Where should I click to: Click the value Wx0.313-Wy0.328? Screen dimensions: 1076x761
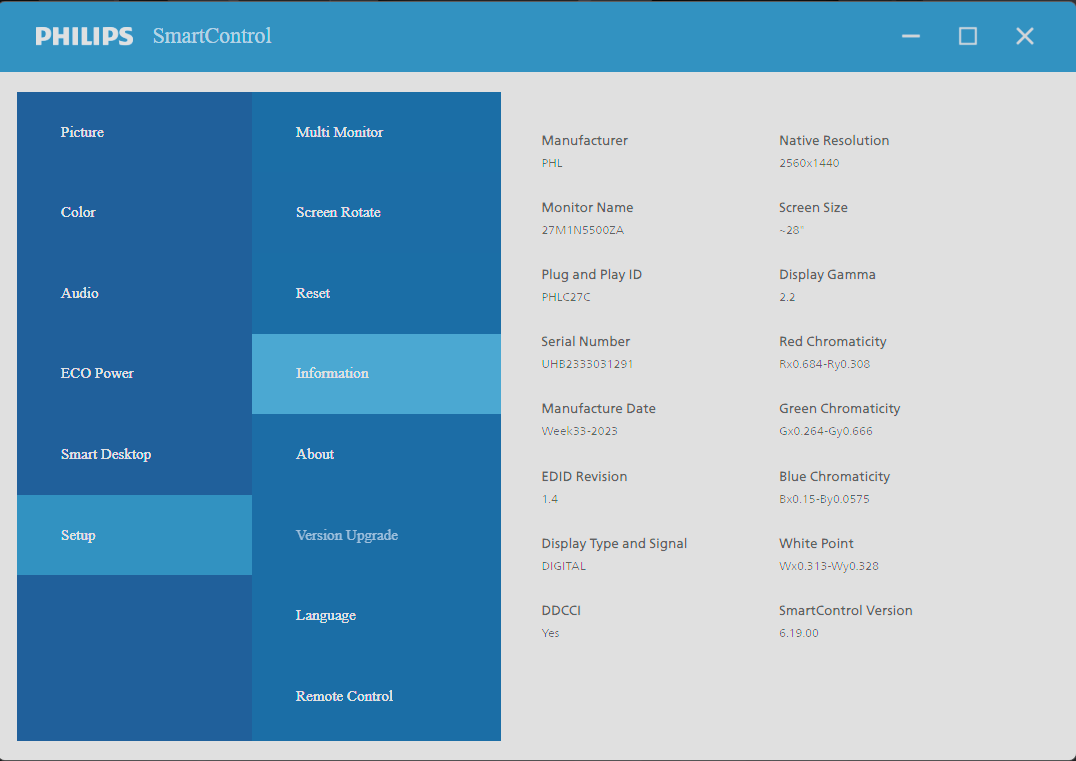coord(829,567)
